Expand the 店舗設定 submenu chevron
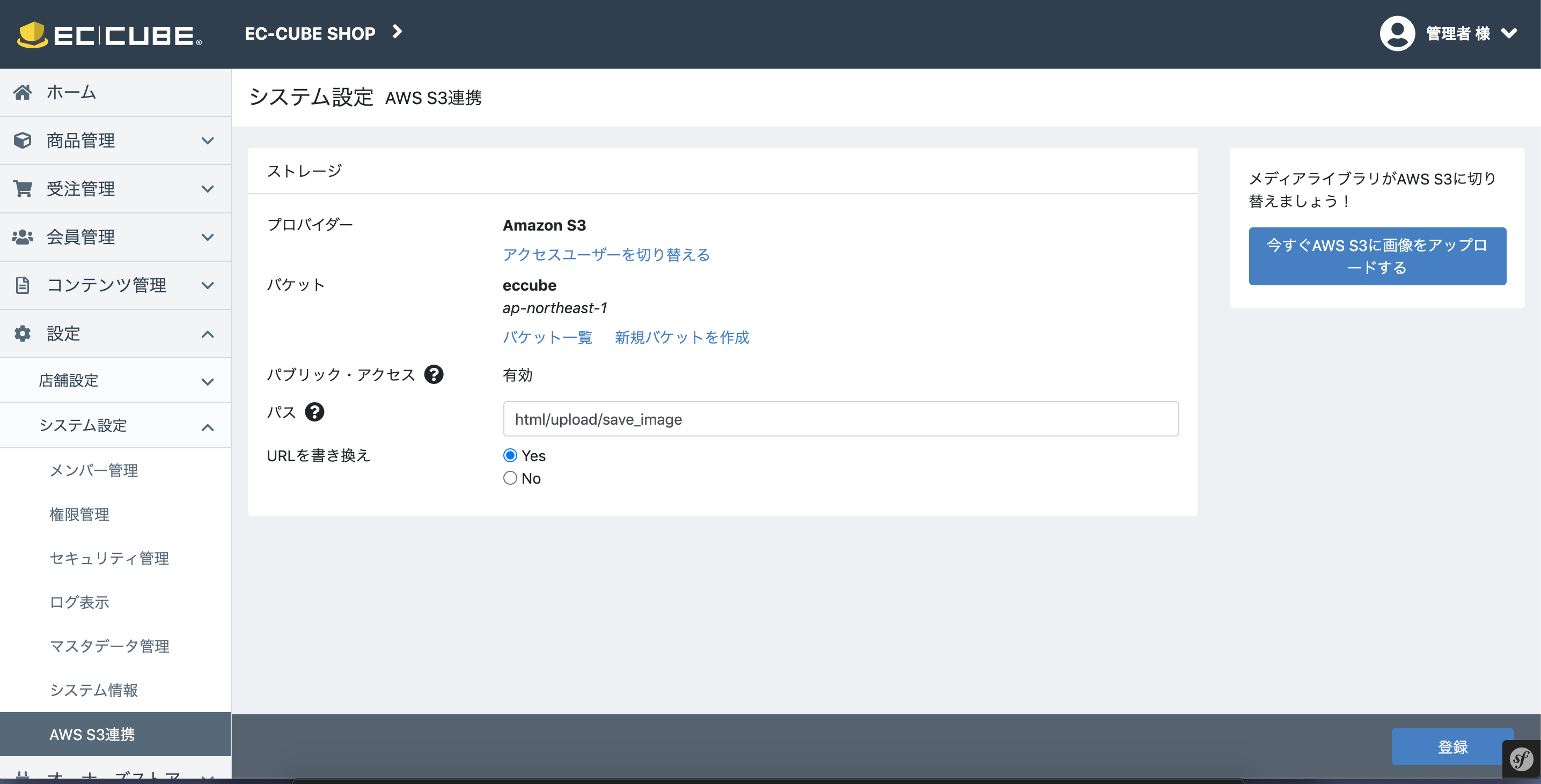The height and width of the screenshot is (784, 1541). point(208,382)
